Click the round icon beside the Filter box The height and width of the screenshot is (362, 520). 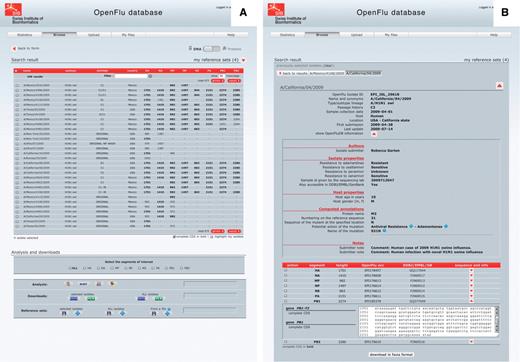click(x=150, y=76)
